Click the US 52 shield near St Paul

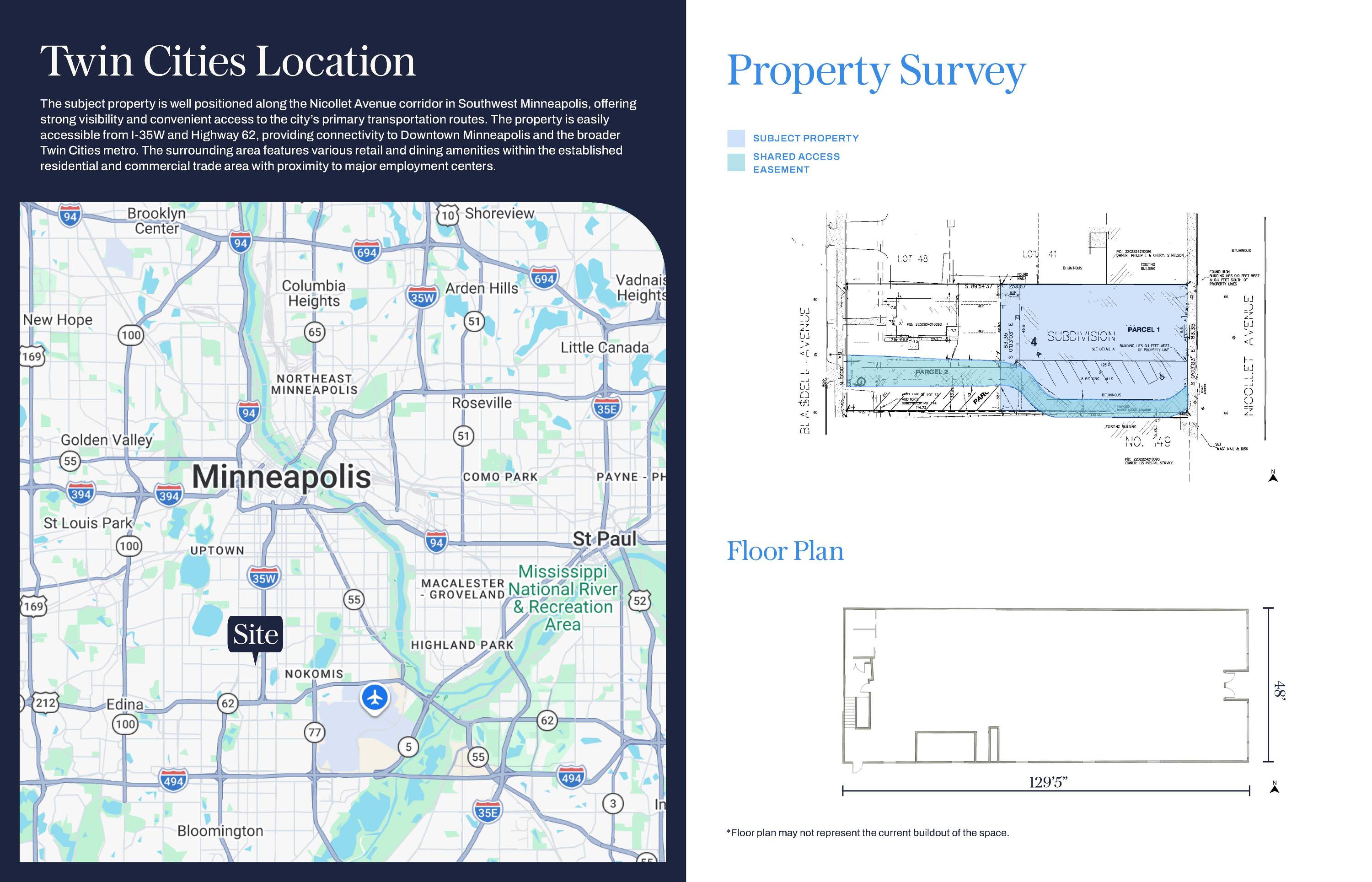639,601
